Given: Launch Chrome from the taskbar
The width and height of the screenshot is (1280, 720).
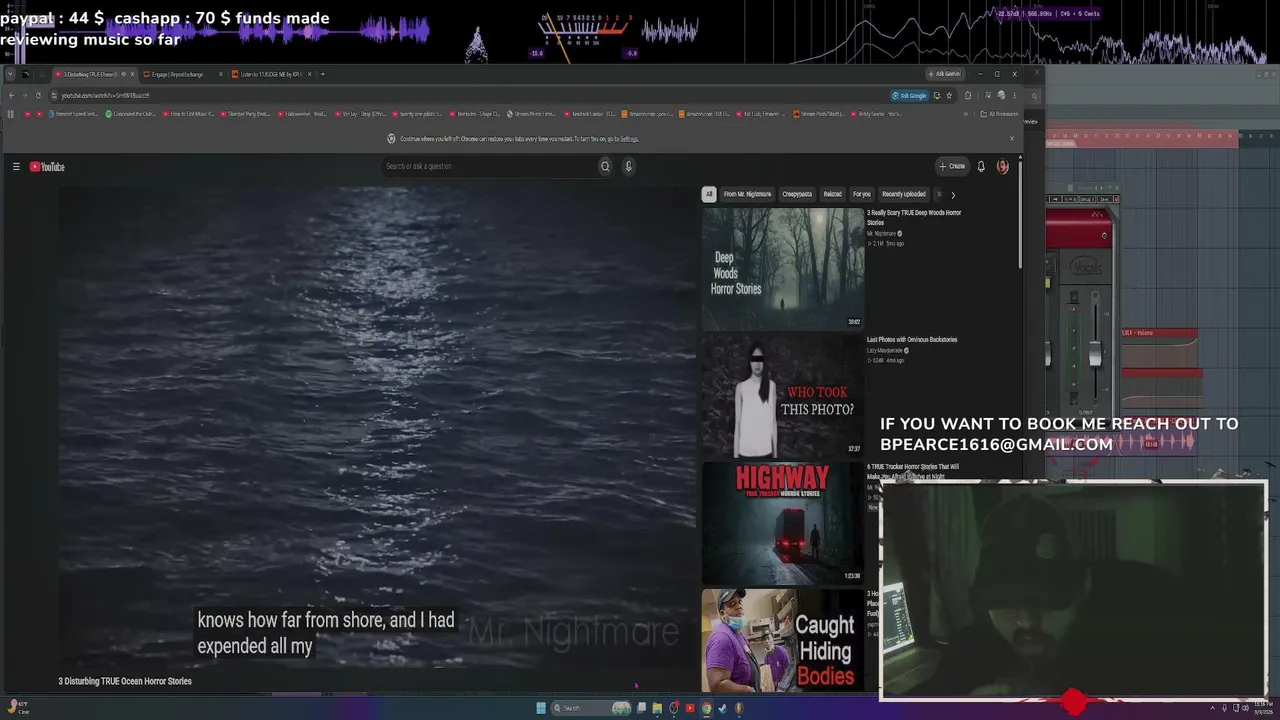Looking at the screenshot, I should coord(706,708).
